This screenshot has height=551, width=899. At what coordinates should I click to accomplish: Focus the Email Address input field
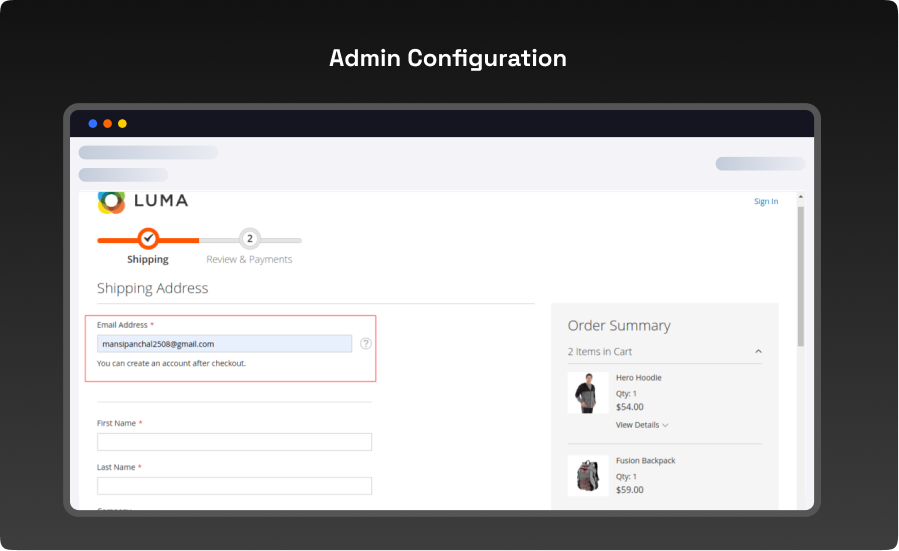point(225,344)
